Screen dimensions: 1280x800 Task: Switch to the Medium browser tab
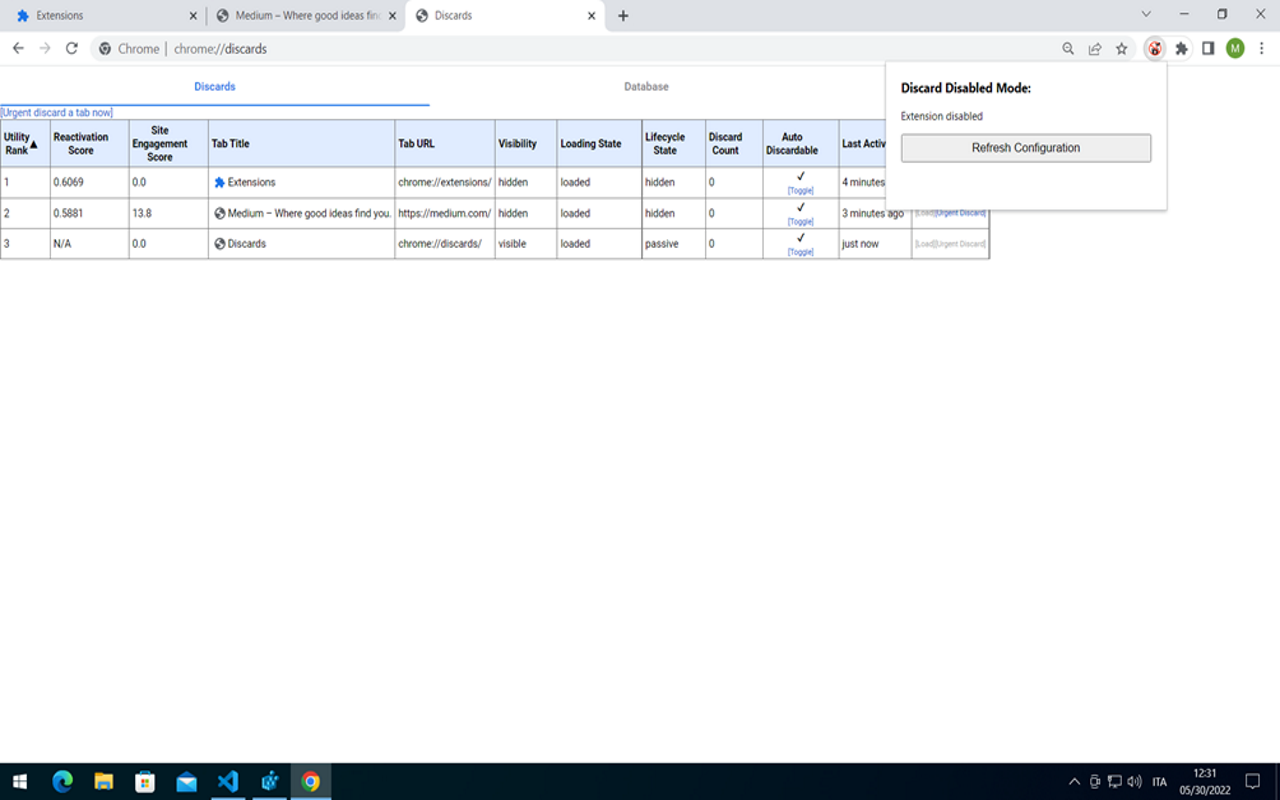pos(305,16)
